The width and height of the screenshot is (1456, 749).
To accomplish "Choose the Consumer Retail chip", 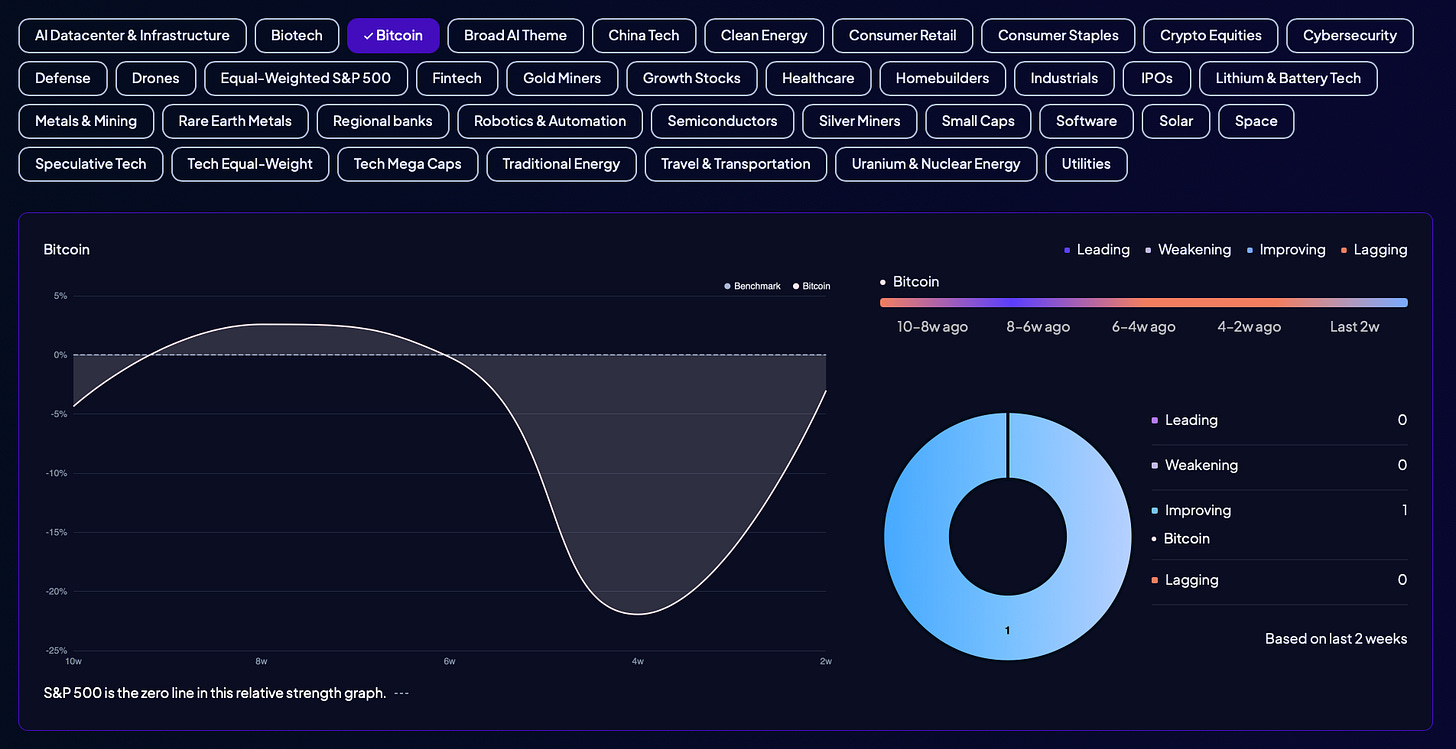I will coord(902,35).
